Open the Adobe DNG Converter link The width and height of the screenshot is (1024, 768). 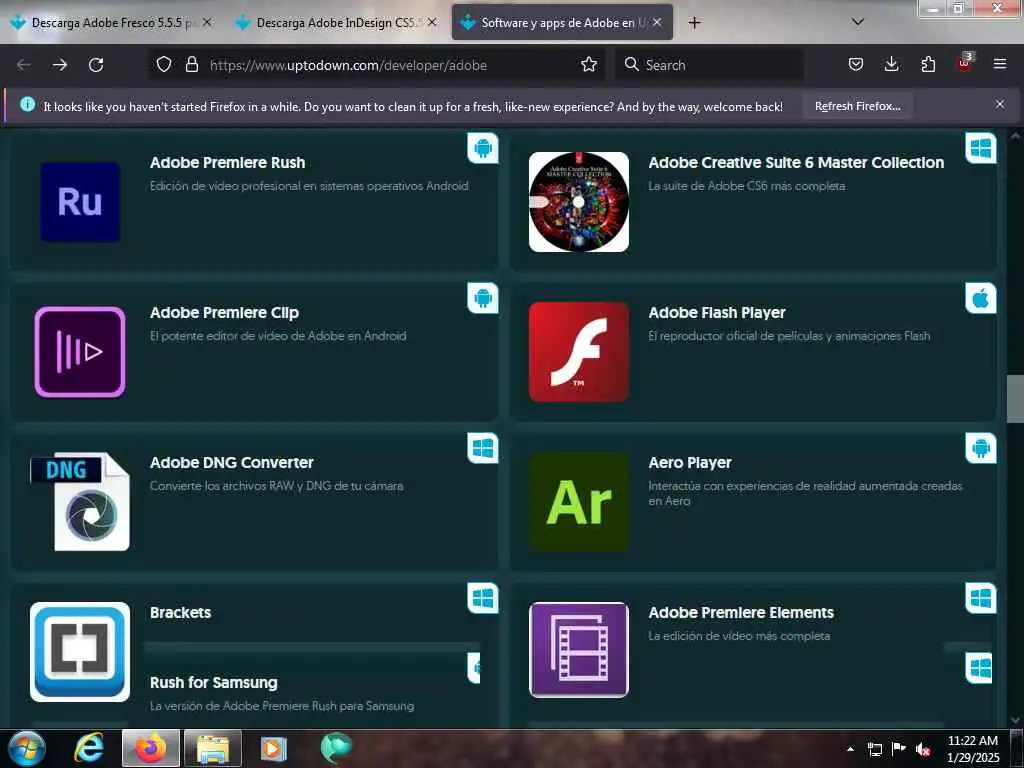click(x=232, y=463)
